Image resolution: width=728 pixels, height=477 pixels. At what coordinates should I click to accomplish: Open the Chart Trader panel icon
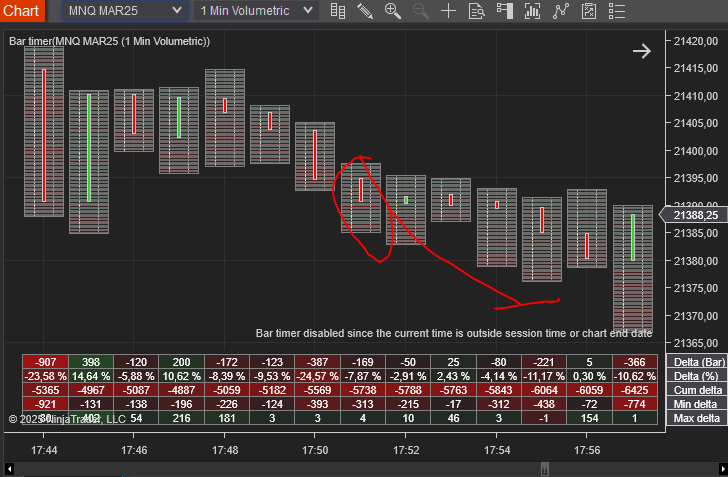pyautogui.click(x=505, y=11)
